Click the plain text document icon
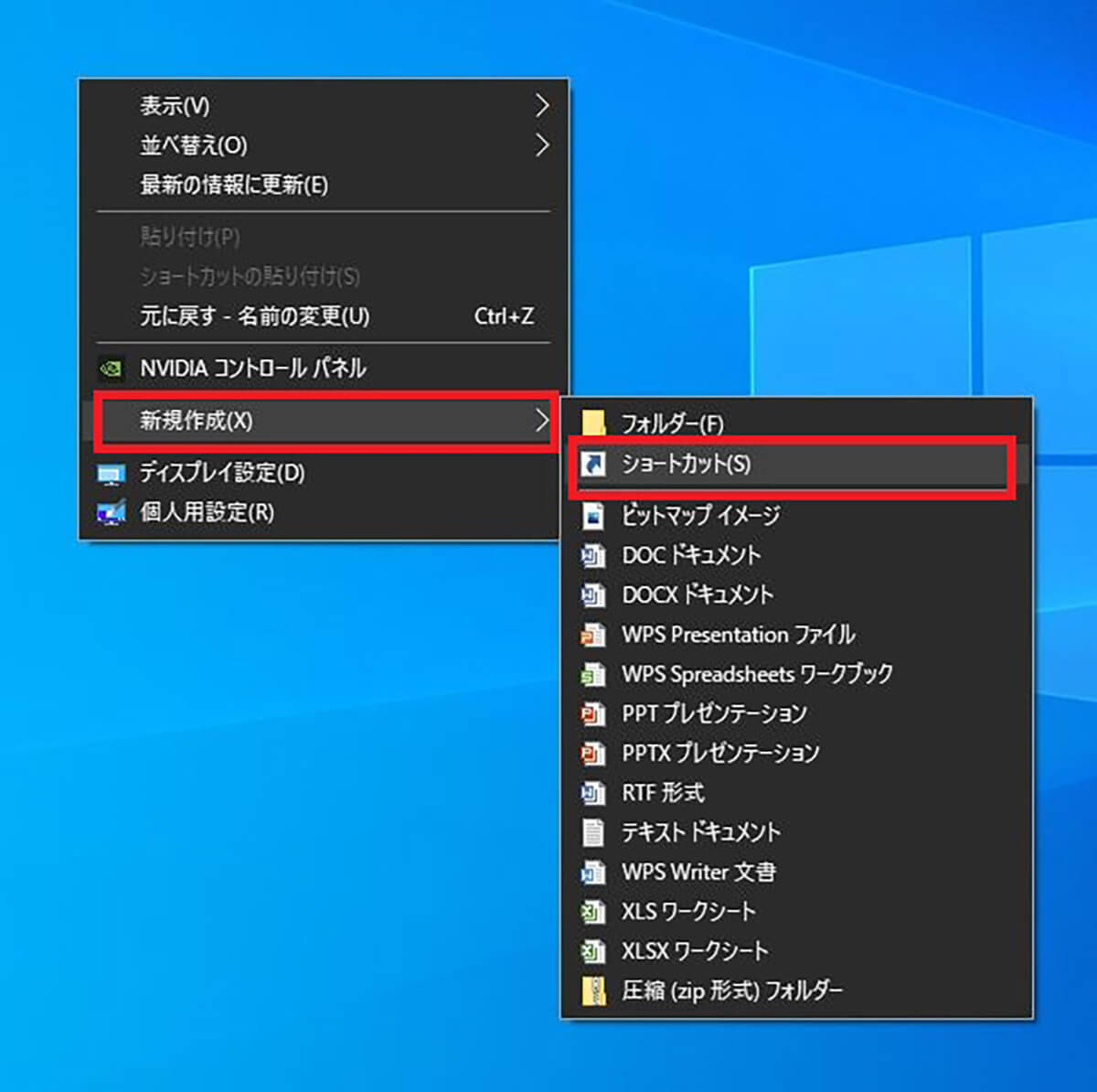This screenshot has width=1097, height=1092. click(593, 832)
